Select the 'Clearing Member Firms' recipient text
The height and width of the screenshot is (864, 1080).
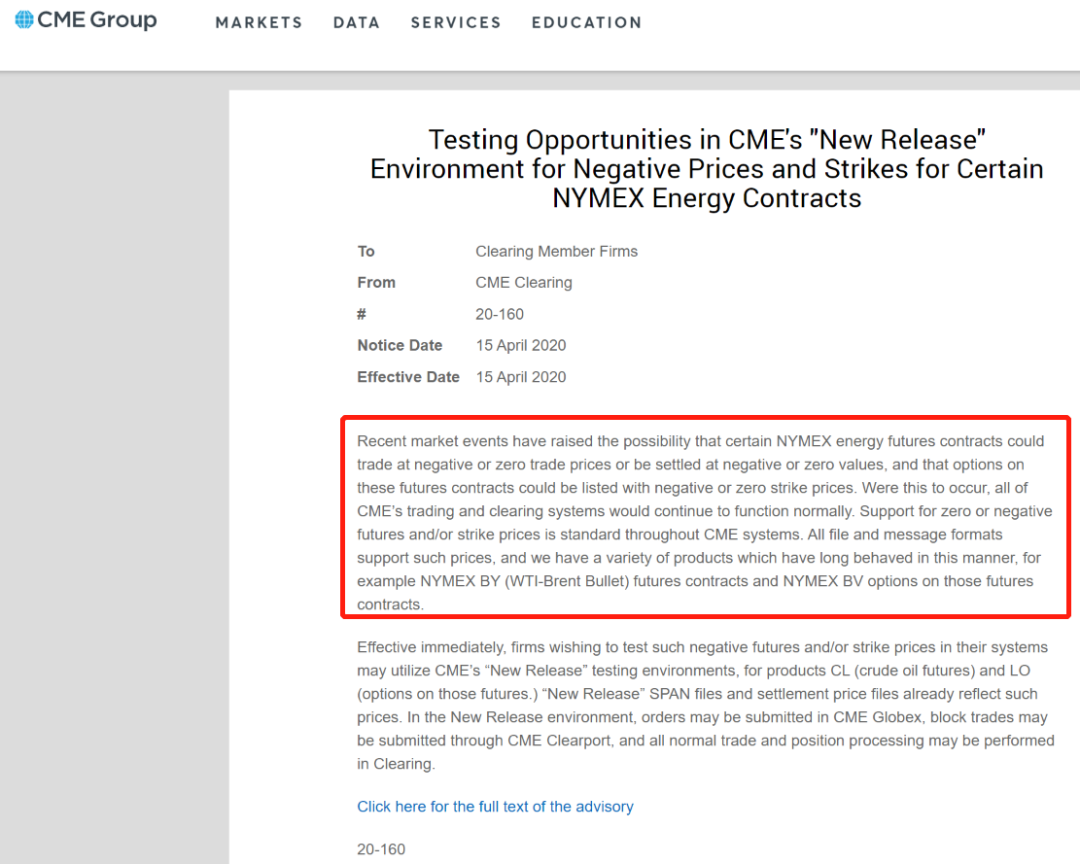pyautogui.click(x=556, y=251)
